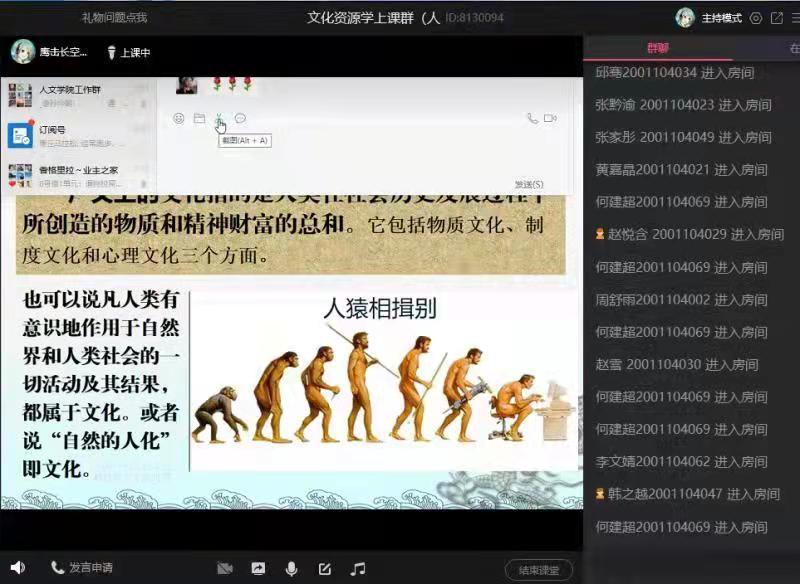800x584 pixels.
Task: Click the scissors screenshot icon
Action: [x=220, y=118]
